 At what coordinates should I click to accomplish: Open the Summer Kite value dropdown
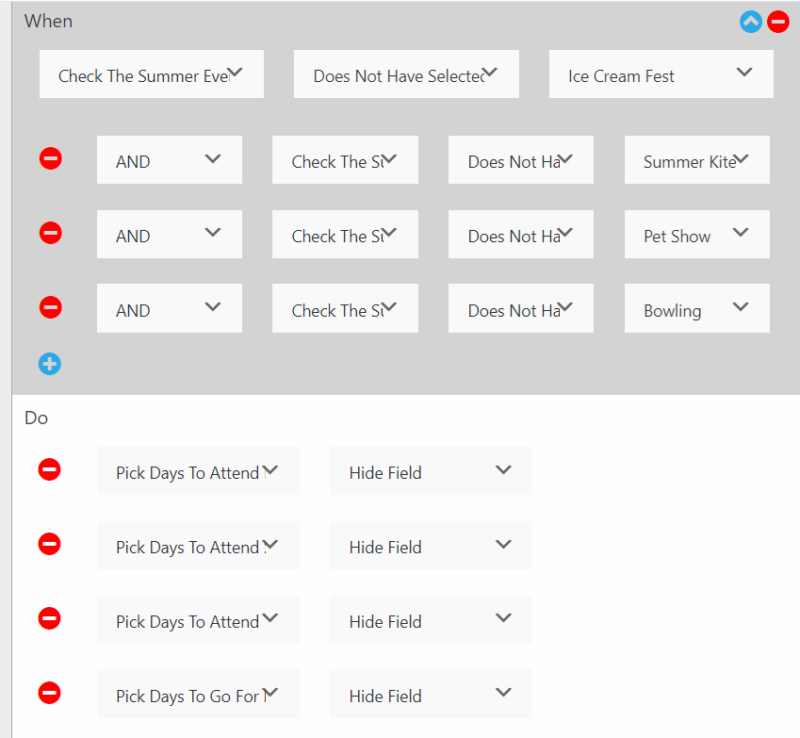tap(696, 159)
